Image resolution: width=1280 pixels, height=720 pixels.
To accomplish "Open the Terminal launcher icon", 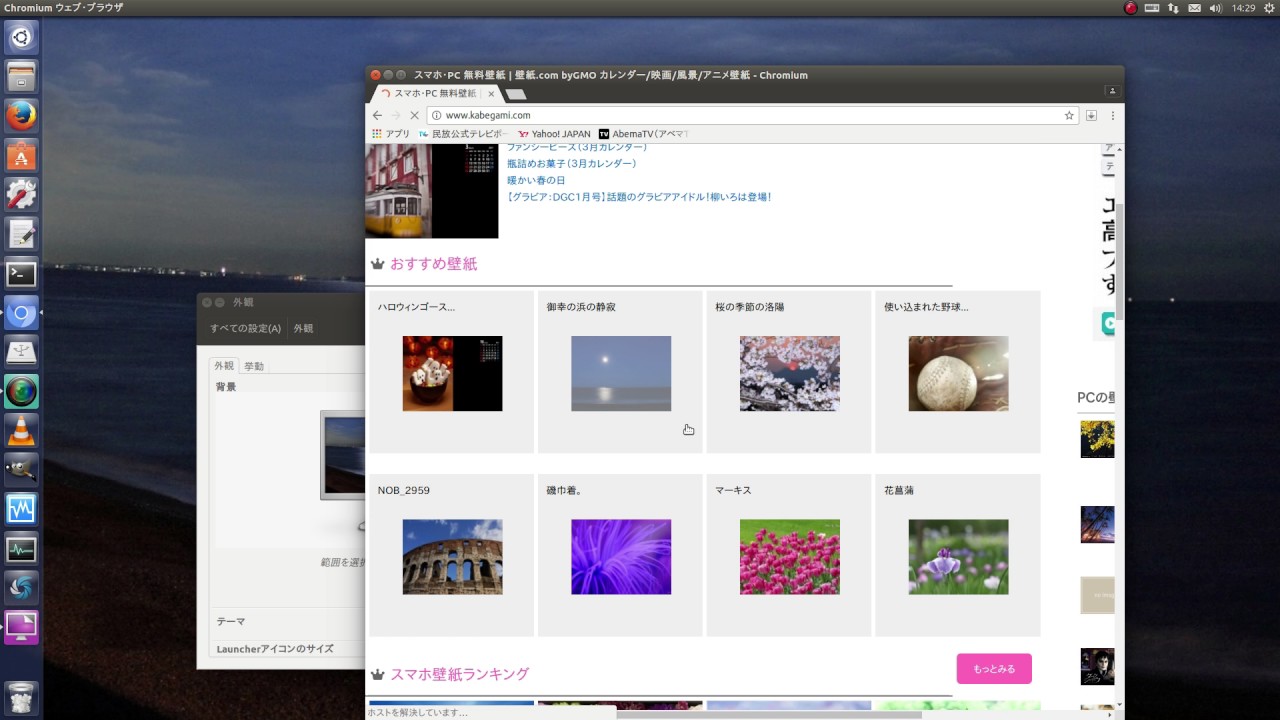I will click(21, 273).
